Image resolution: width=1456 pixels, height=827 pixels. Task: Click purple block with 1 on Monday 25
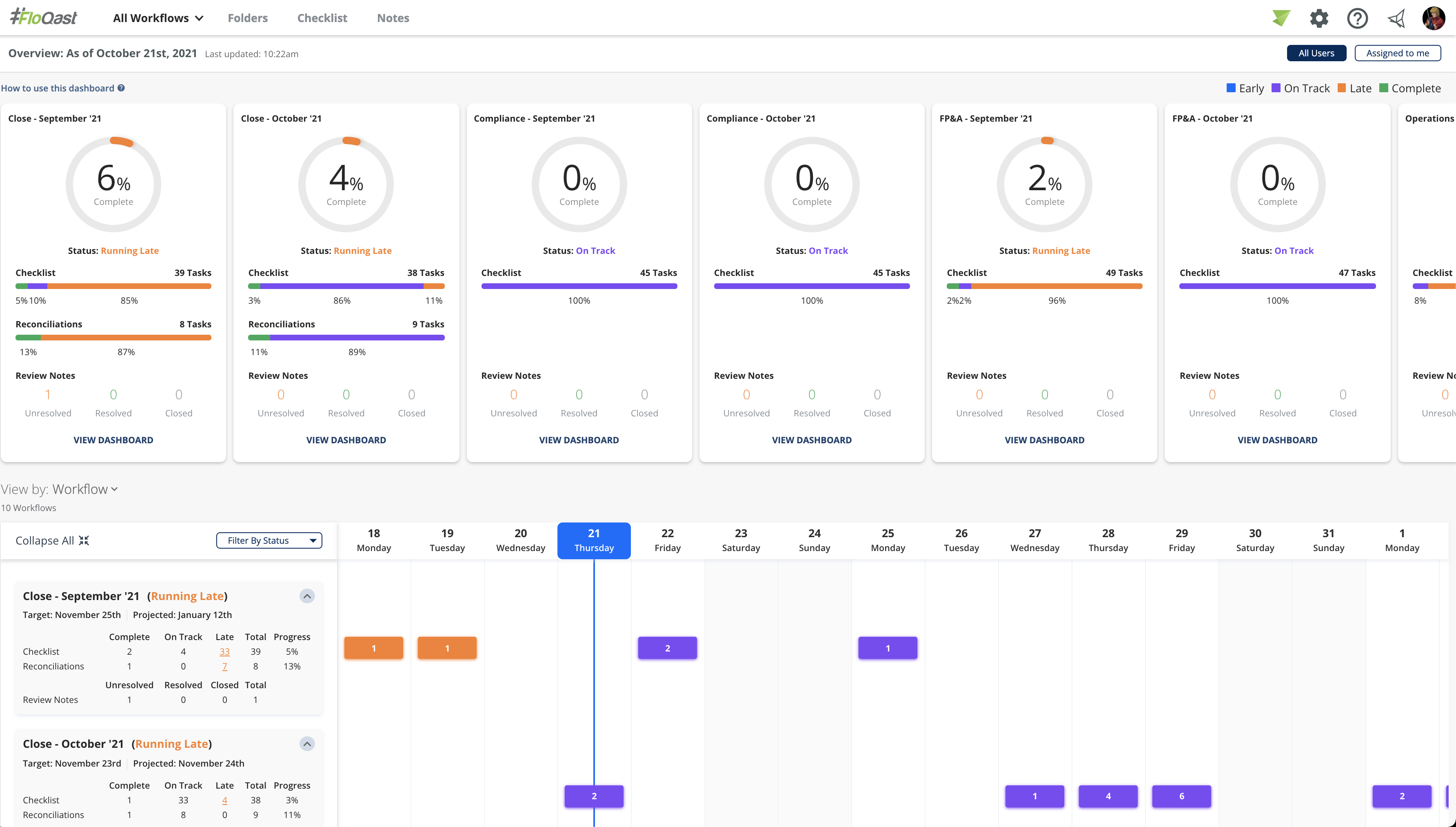tap(887, 648)
